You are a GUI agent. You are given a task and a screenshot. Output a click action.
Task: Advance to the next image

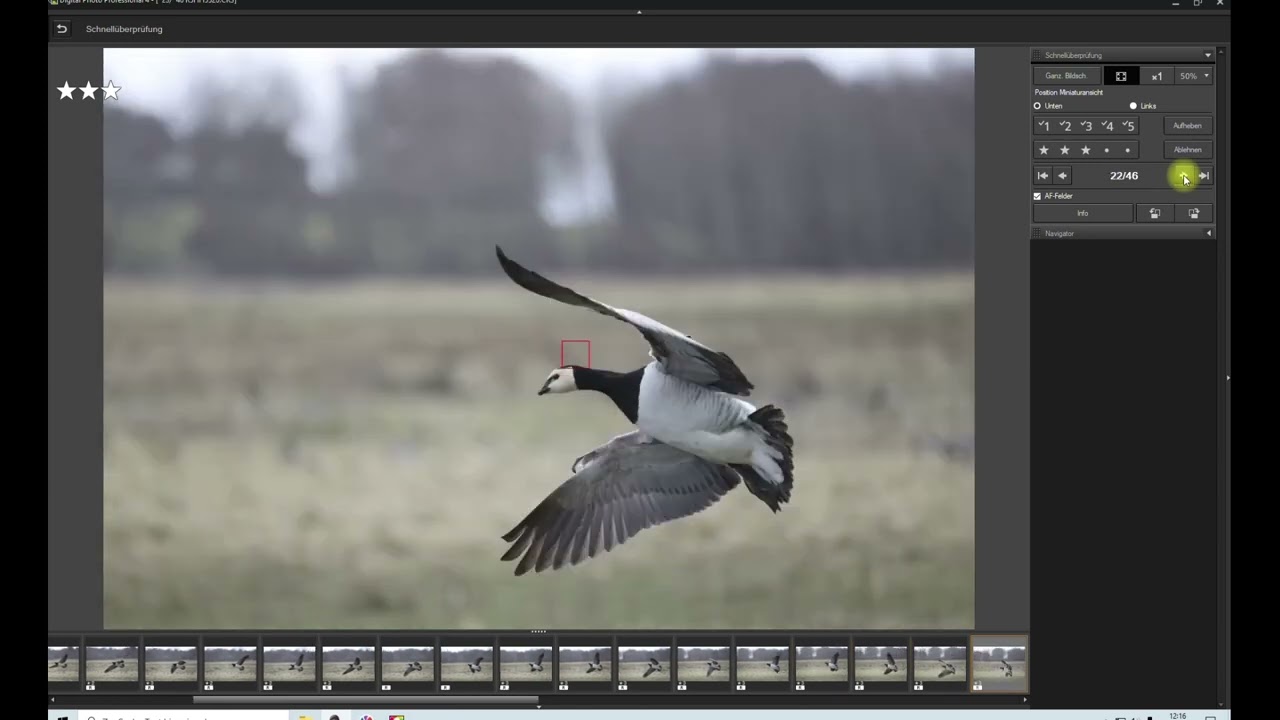pyautogui.click(x=1184, y=176)
